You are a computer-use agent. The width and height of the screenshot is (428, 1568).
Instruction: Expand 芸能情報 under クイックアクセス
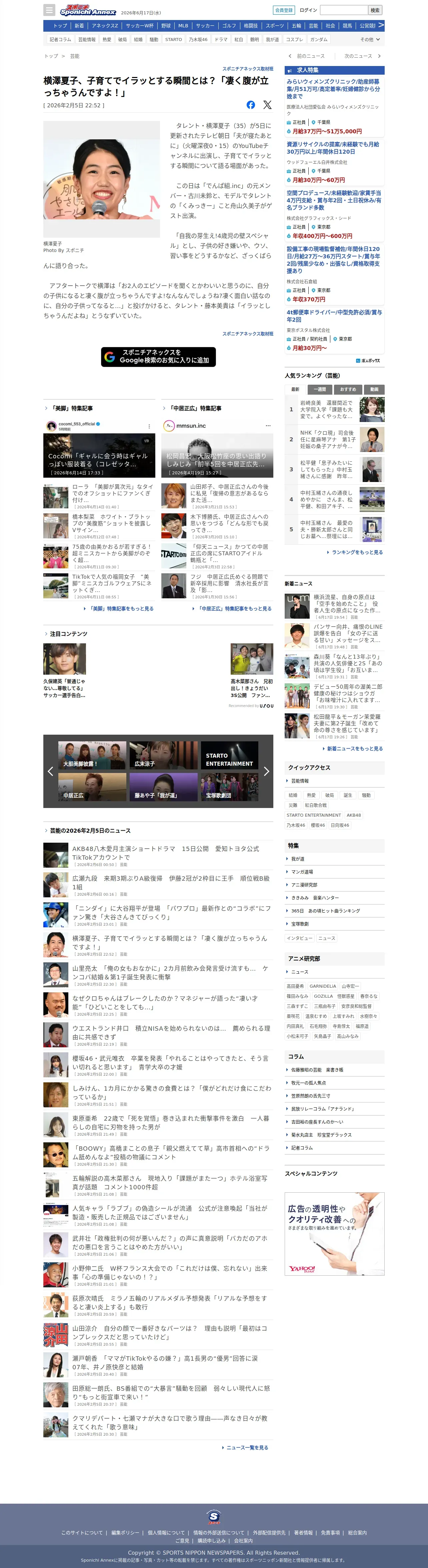[x=334, y=781]
